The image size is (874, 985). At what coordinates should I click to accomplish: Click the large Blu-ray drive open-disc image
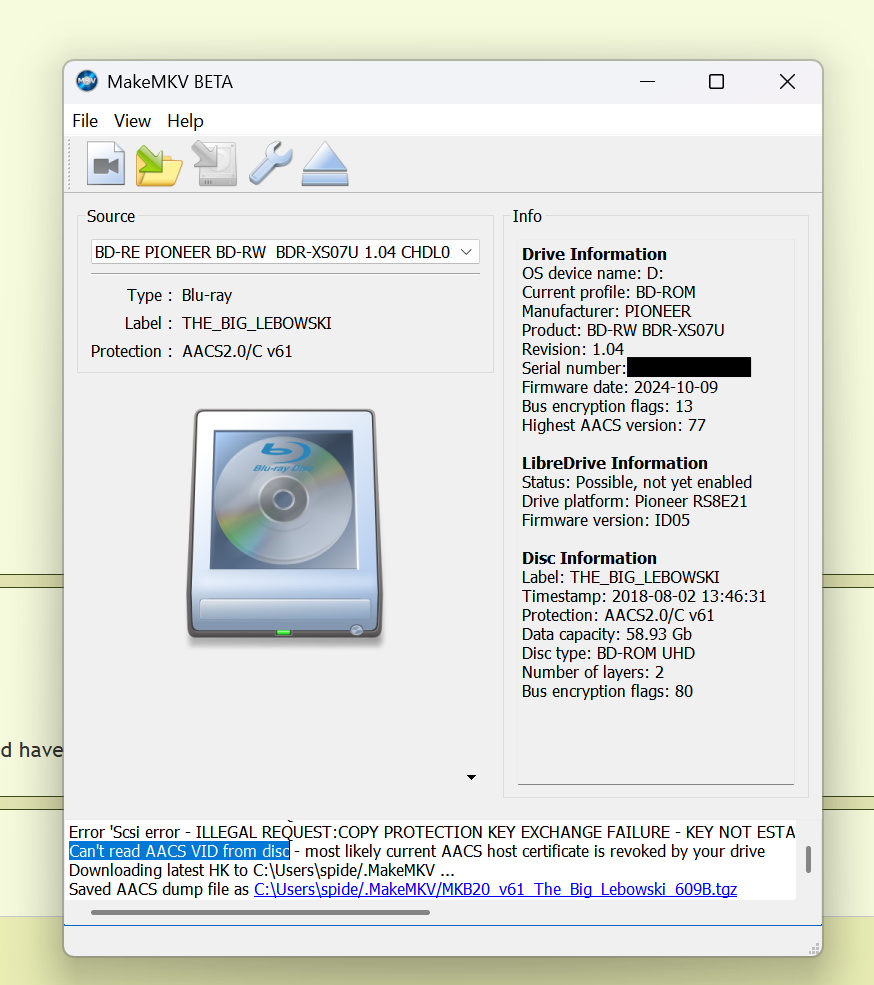click(x=285, y=524)
